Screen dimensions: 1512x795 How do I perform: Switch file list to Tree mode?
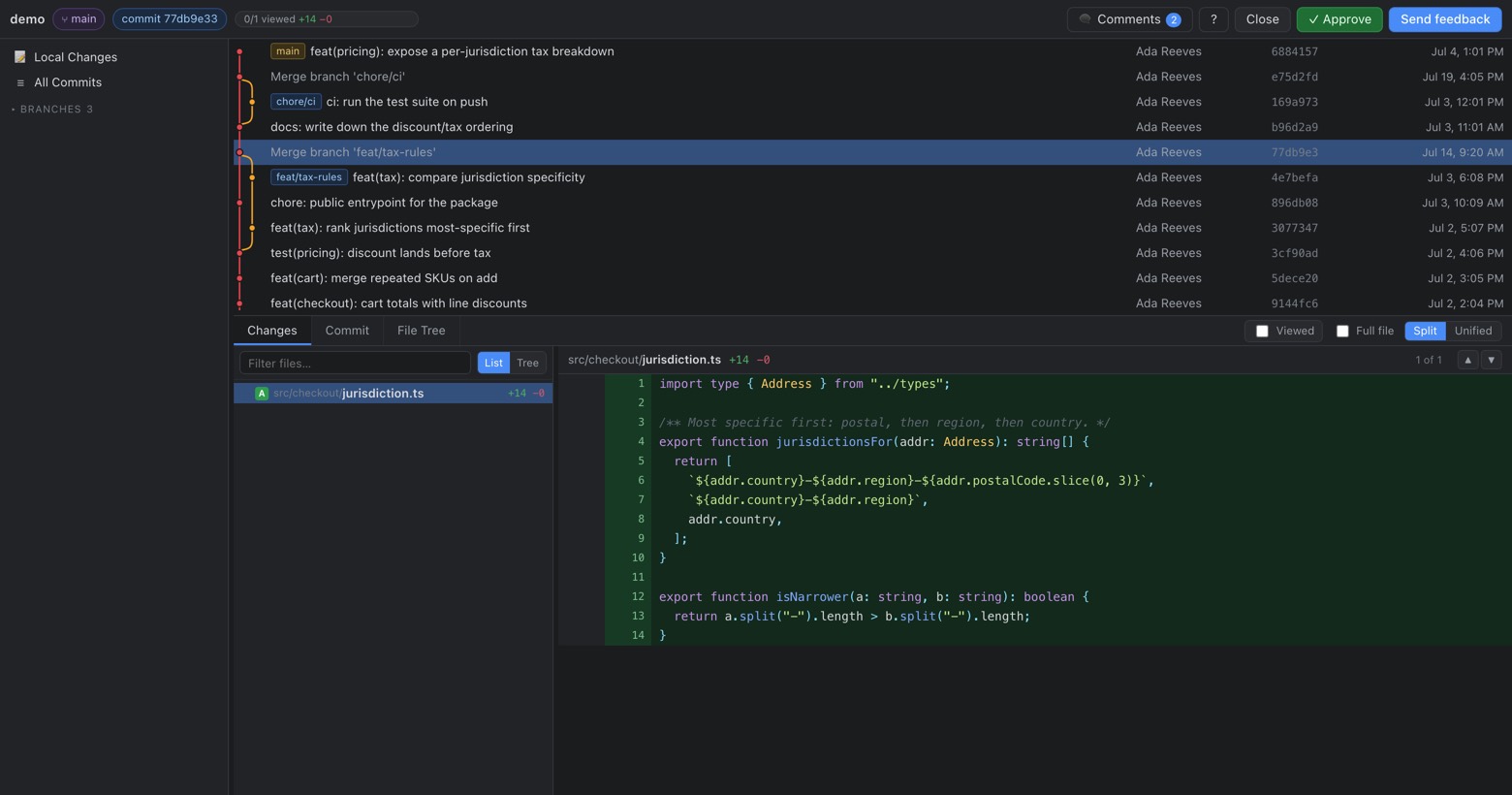527,363
